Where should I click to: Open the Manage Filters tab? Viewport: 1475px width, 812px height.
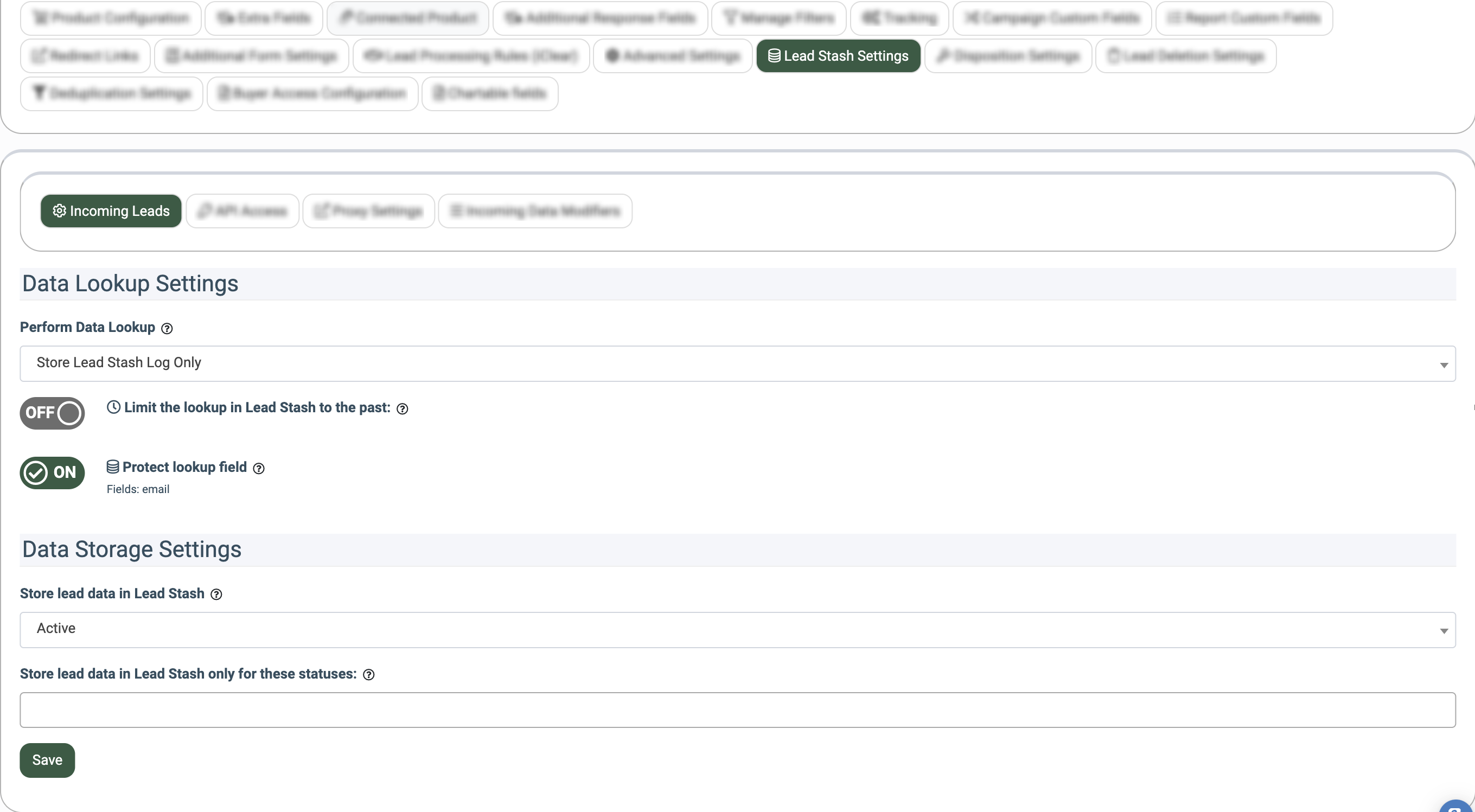coord(778,18)
